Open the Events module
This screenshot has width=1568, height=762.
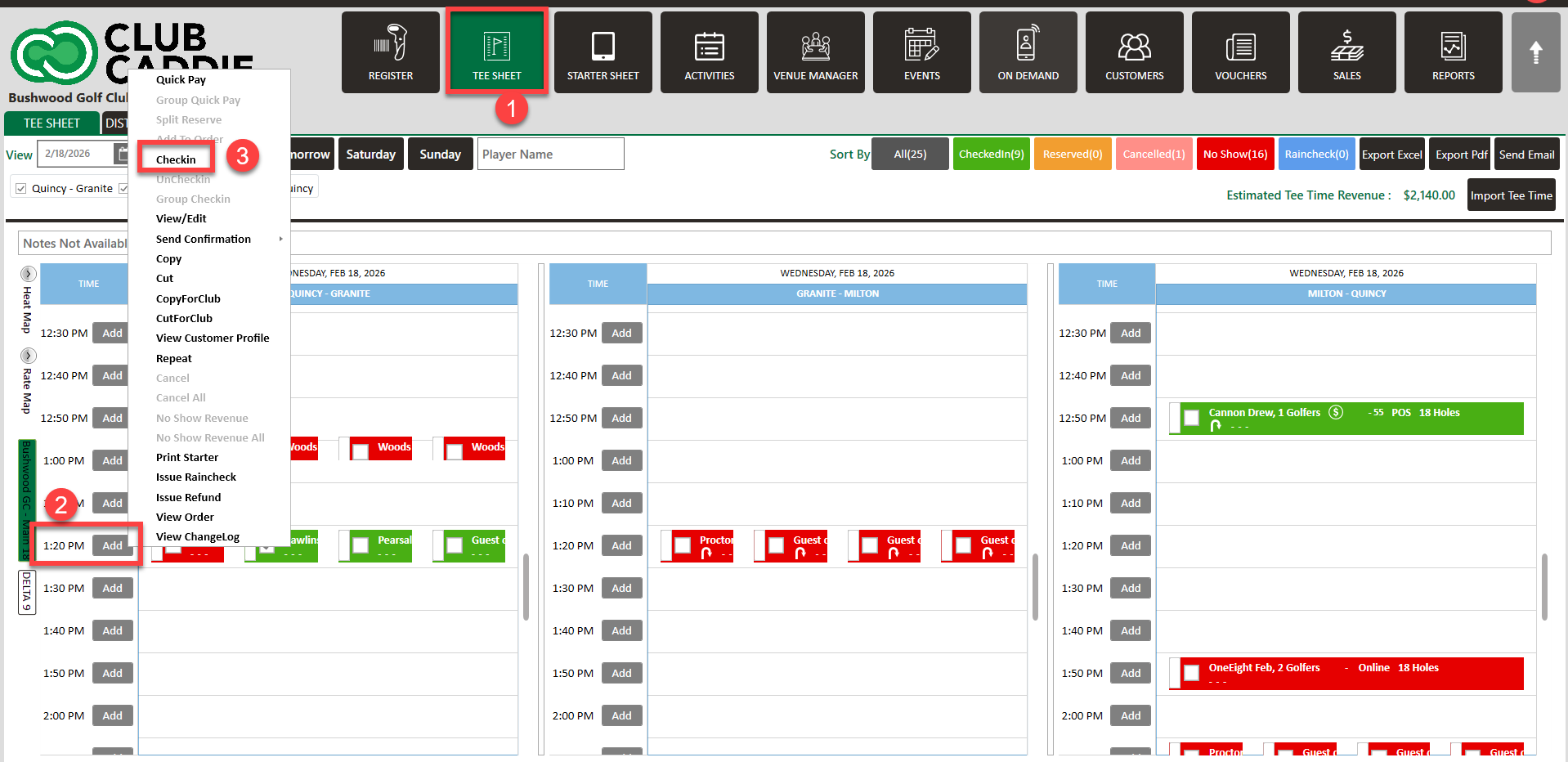(x=921, y=52)
